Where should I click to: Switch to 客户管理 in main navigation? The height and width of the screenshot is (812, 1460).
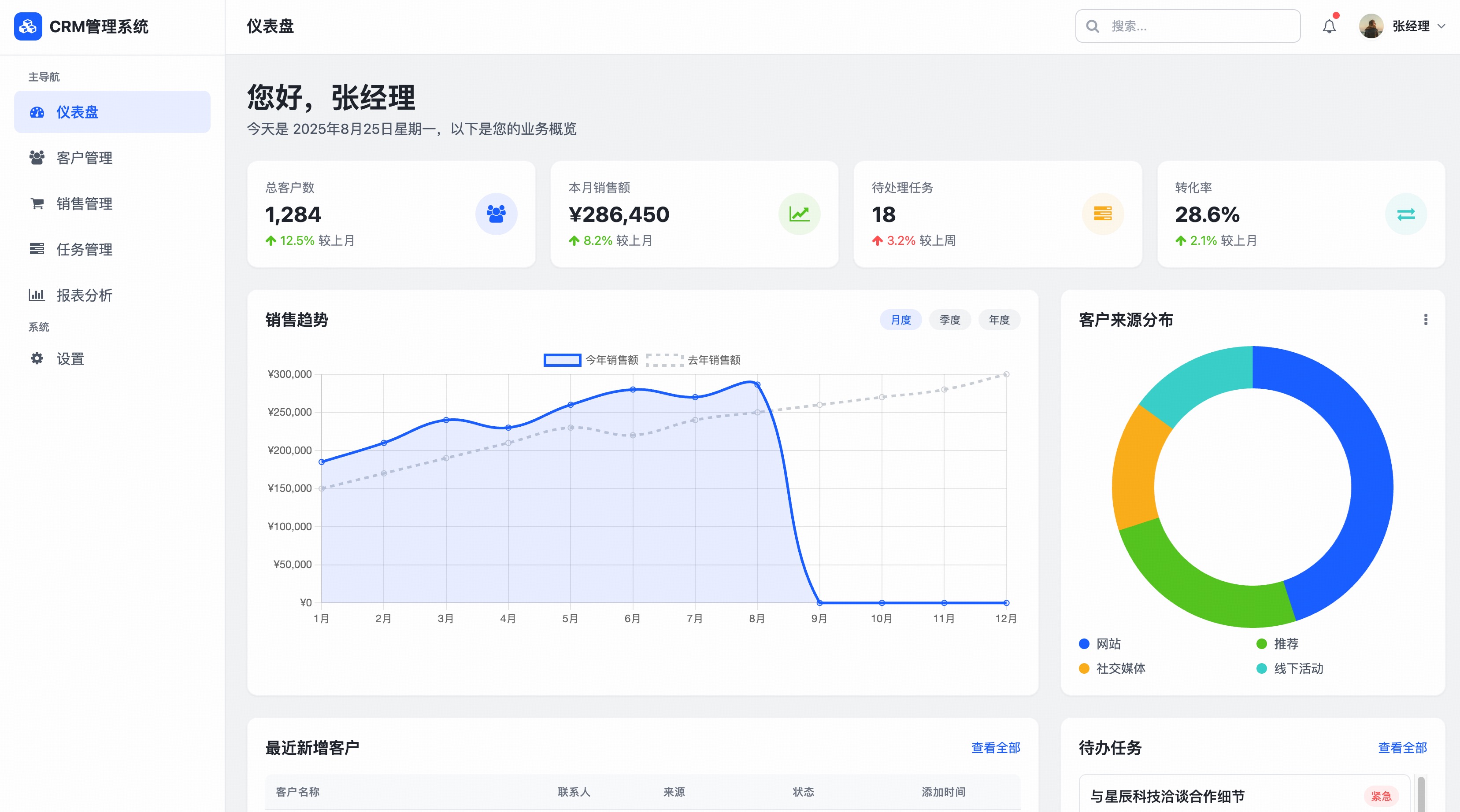pyautogui.click(x=84, y=158)
